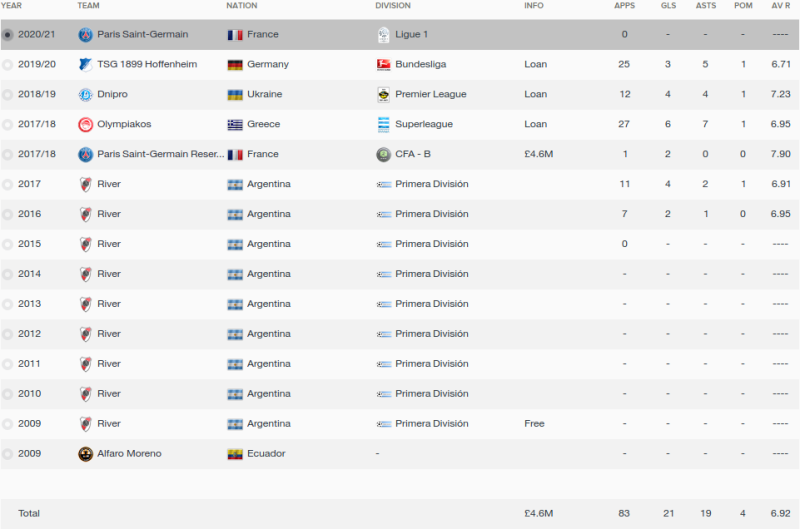The height and width of the screenshot is (529, 800).
Task: Click the TSG 1899 Hoffenheim club badge
Action: 85,65
